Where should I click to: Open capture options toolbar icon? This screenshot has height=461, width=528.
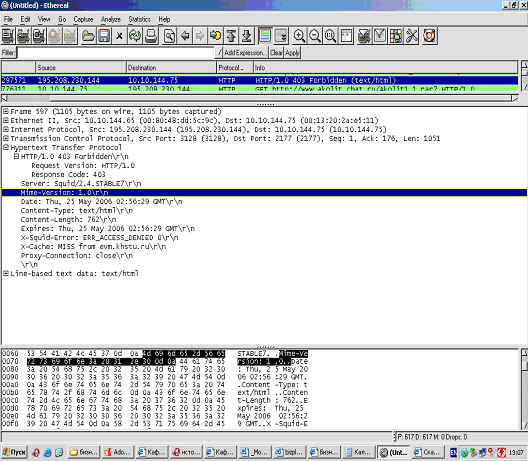point(24,36)
